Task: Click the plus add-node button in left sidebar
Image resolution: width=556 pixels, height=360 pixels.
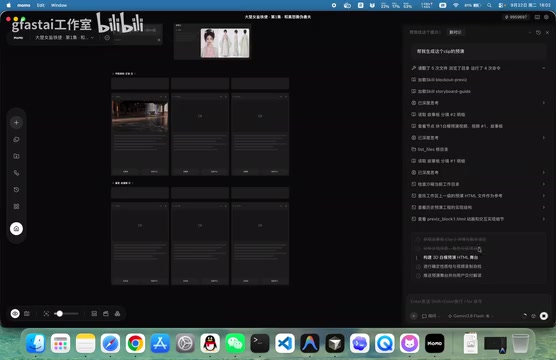Action: (x=16, y=123)
